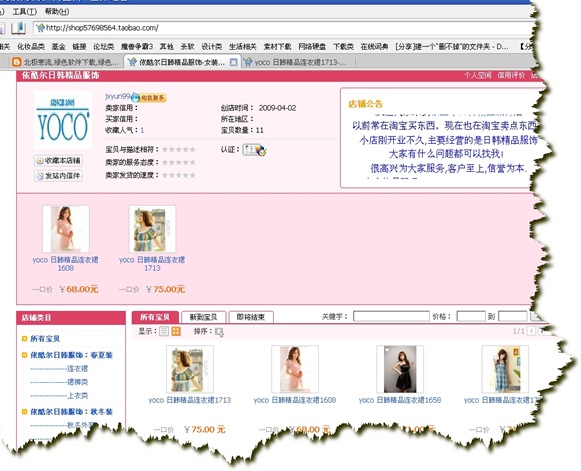Click the 关键字 search input field
581x471 pixels.
pos(391,316)
